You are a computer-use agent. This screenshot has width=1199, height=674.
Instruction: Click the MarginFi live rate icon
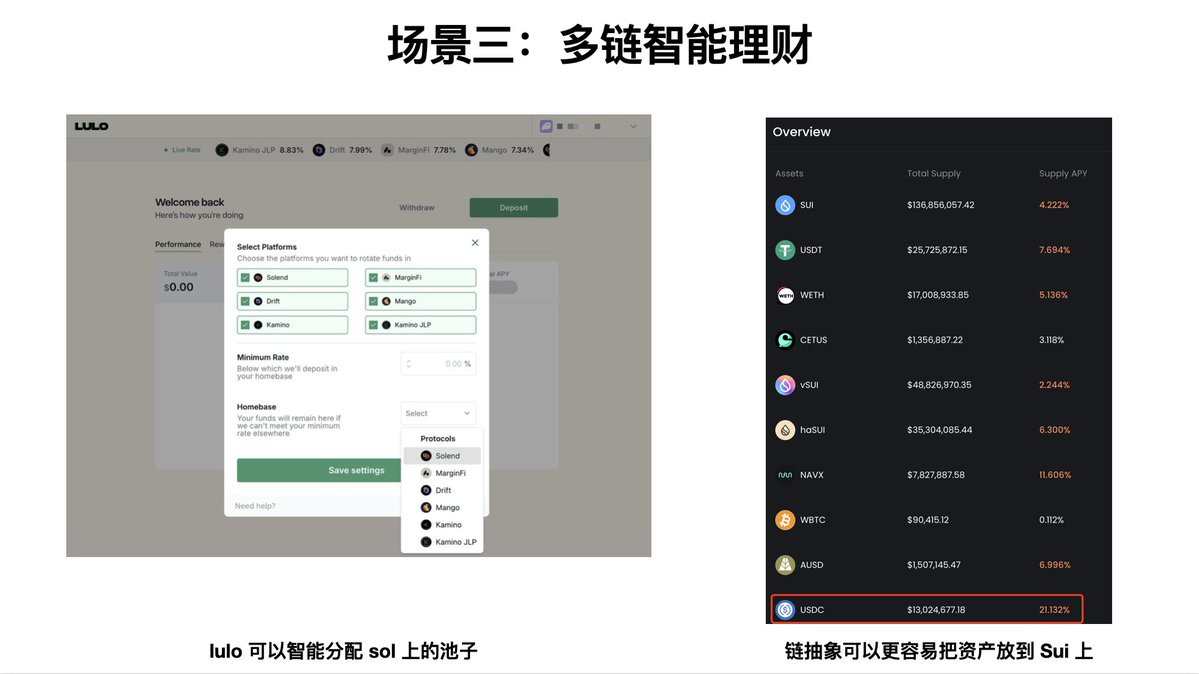pyautogui.click(x=387, y=150)
